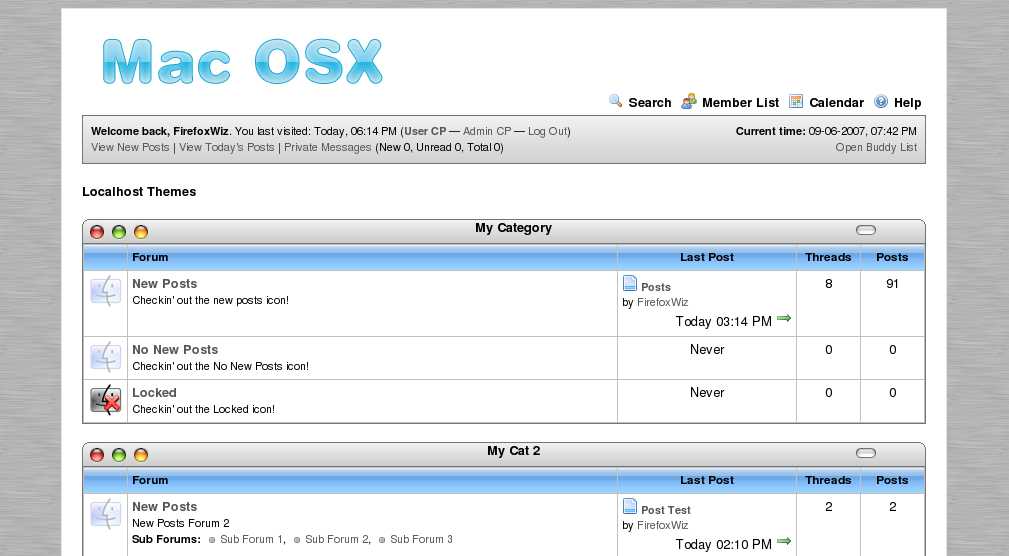This screenshot has width=1009, height=556.
Task: Click the Member List people icon
Action: click(689, 101)
